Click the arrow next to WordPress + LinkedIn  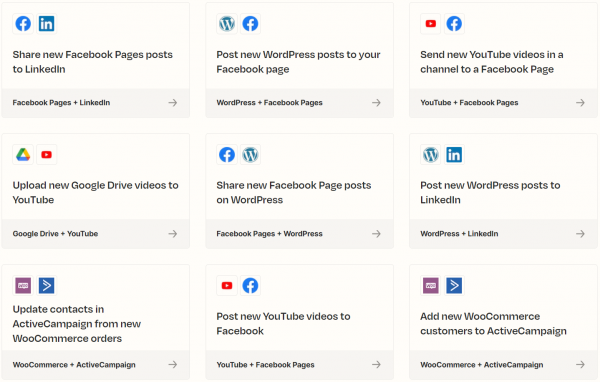(x=580, y=233)
